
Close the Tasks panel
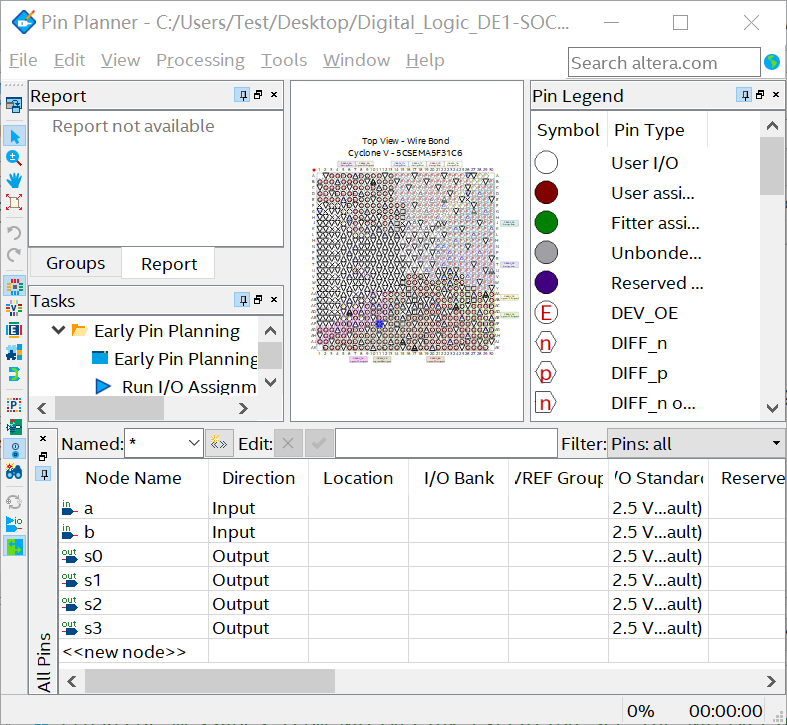(x=274, y=299)
